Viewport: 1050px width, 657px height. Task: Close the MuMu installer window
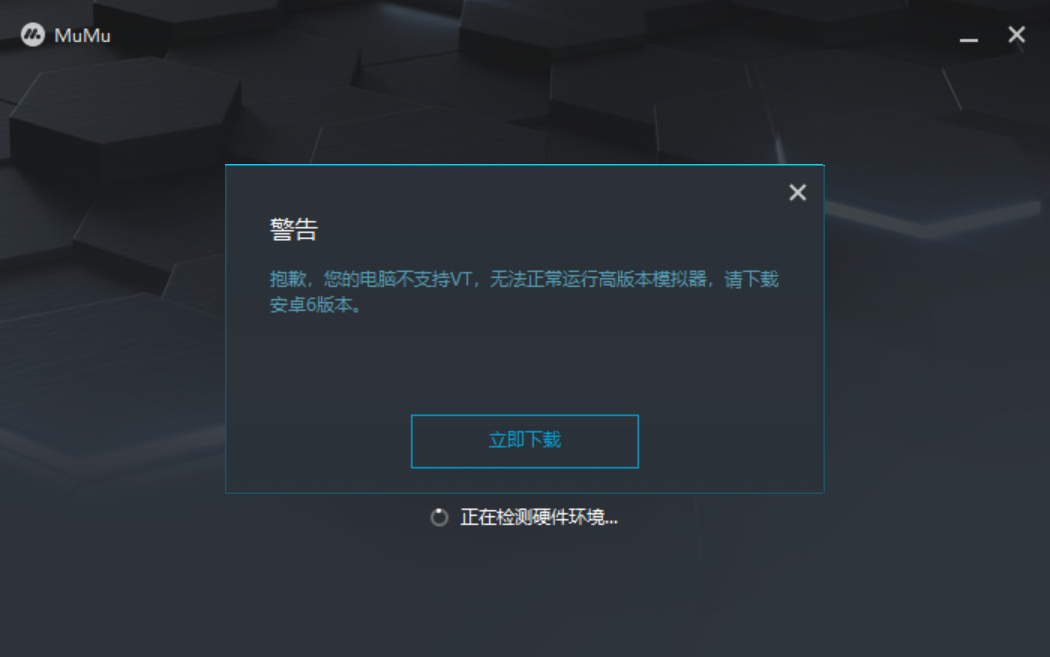(x=1017, y=34)
